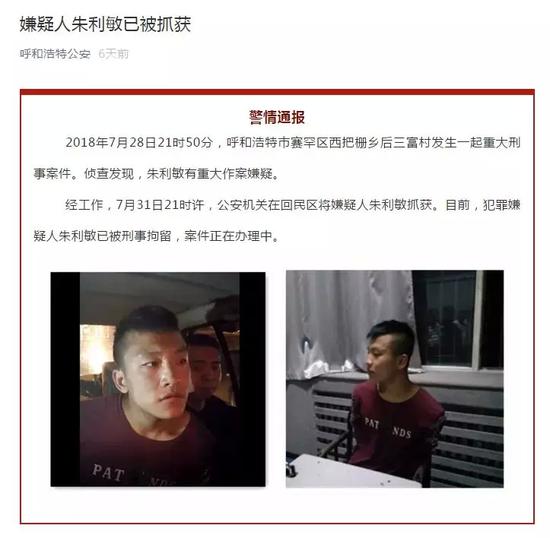The image size is (550, 538).
Task: Click the red 警情通报 heading
Action: [x=277, y=117]
